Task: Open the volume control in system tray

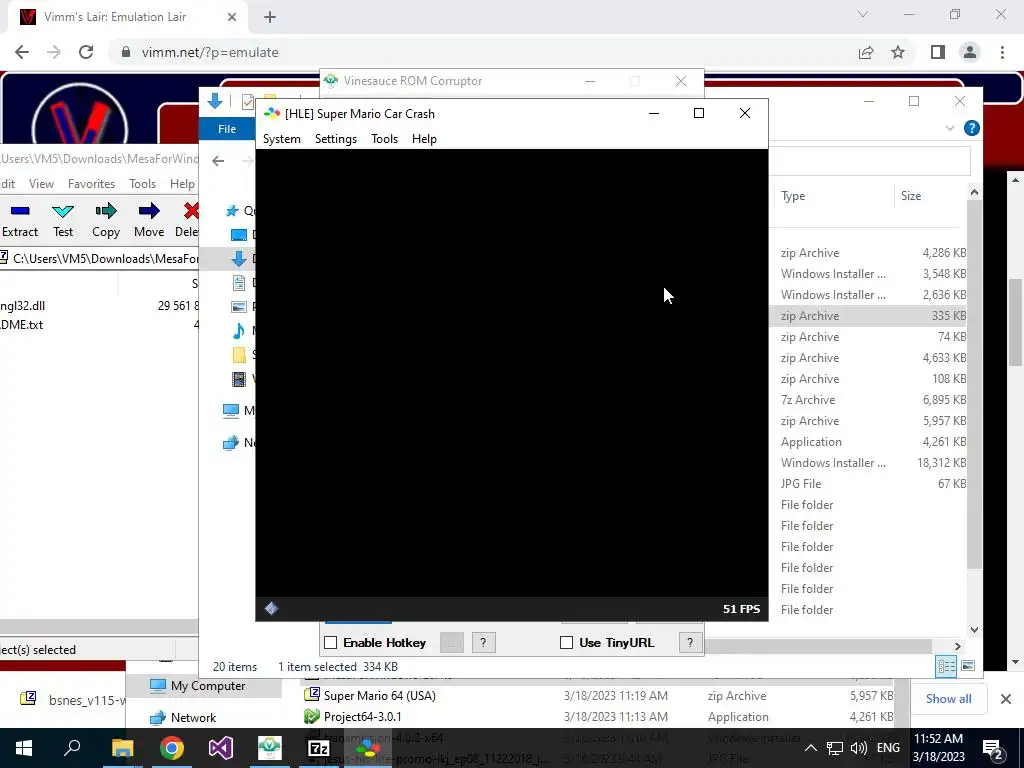Action: 859,748
